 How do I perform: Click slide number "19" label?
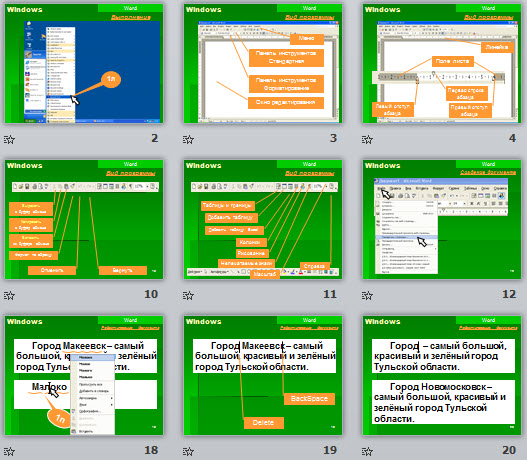point(330,450)
